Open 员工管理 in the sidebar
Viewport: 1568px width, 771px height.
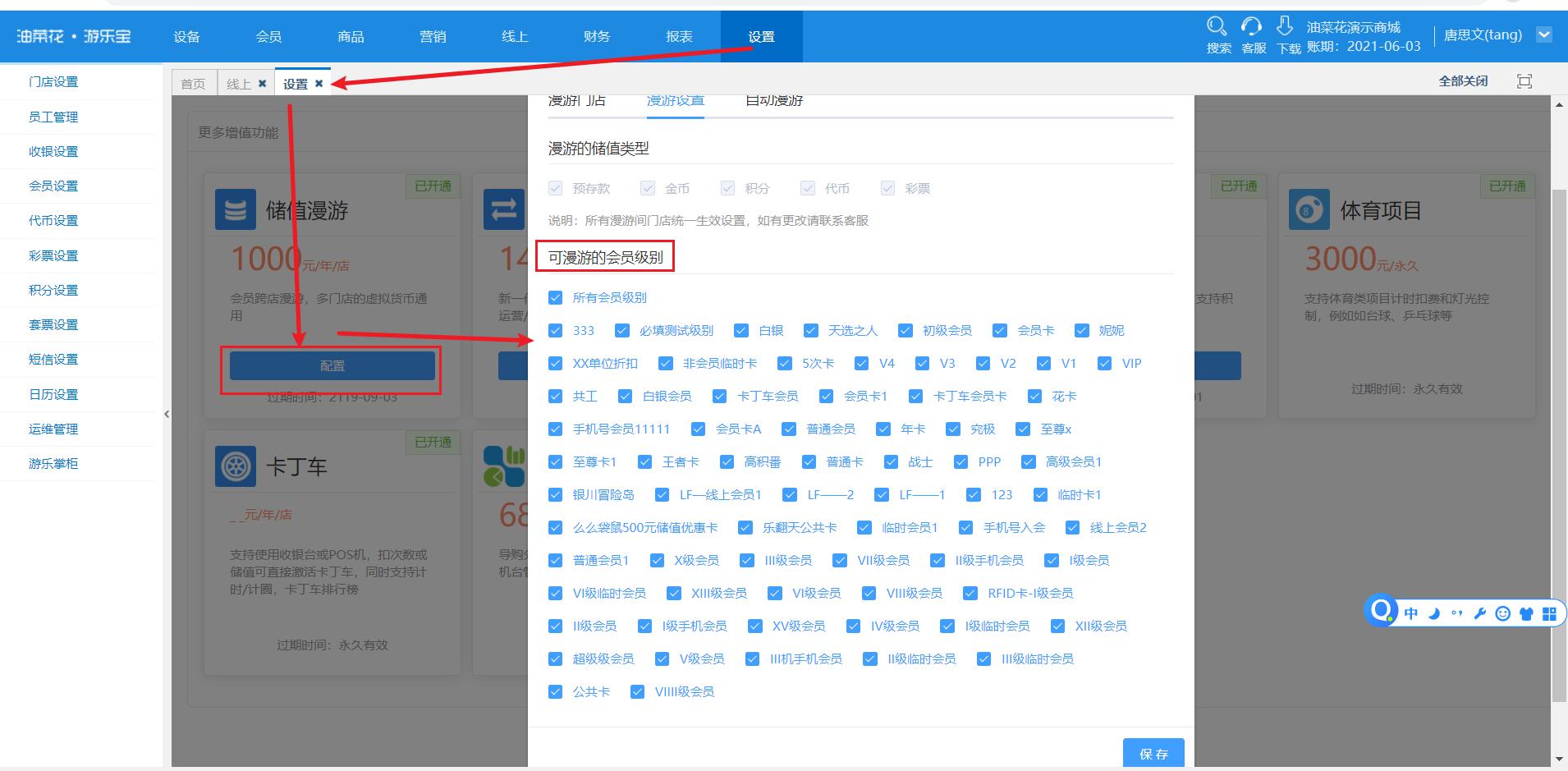[x=53, y=117]
